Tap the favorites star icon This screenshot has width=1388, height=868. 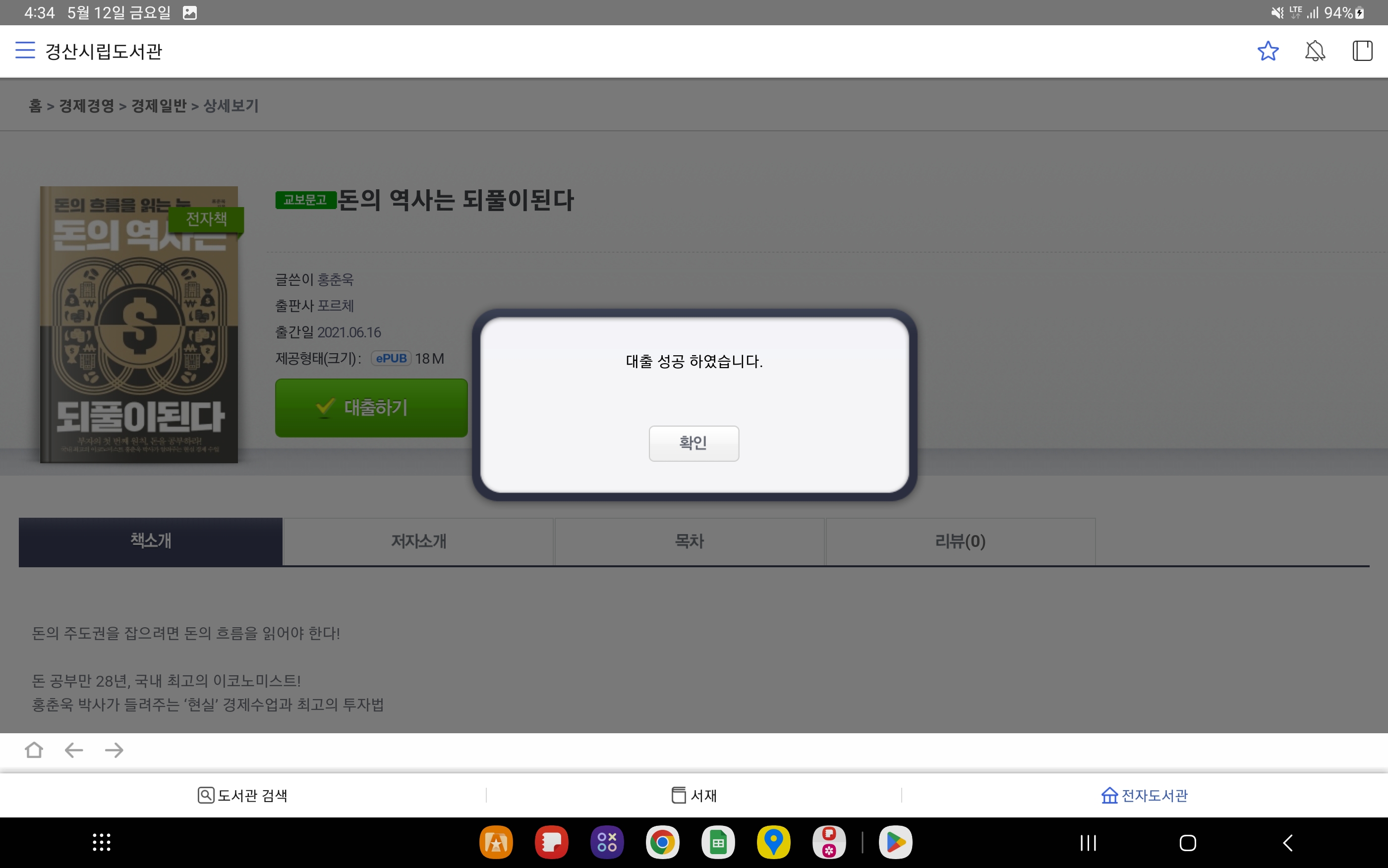pyautogui.click(x=1268, y=51)
